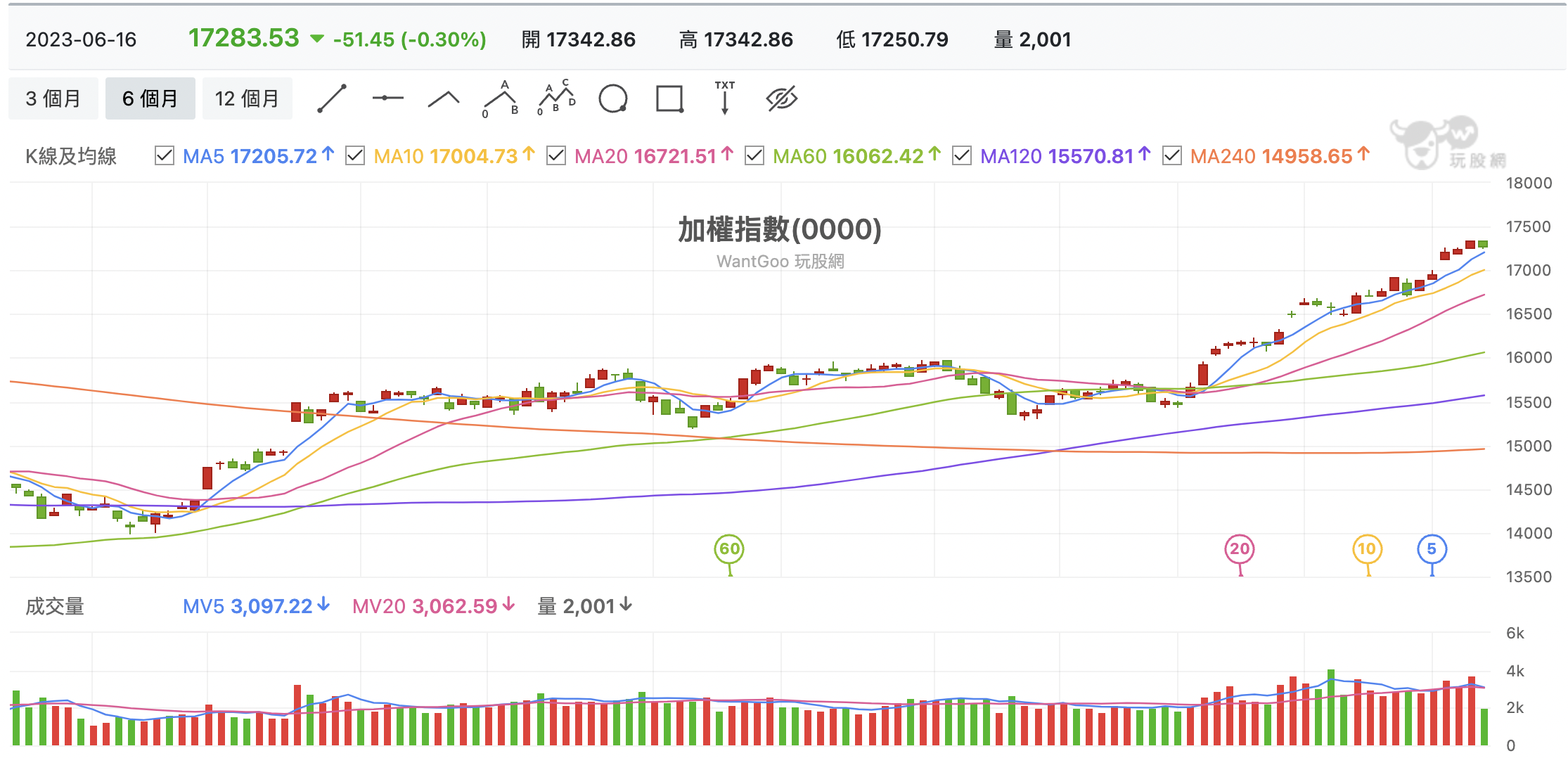Viewport: 1568px width, 758px height.
Task: Uncheck the MA5 moving average checkbox
Action: click(x=164, y=155)
